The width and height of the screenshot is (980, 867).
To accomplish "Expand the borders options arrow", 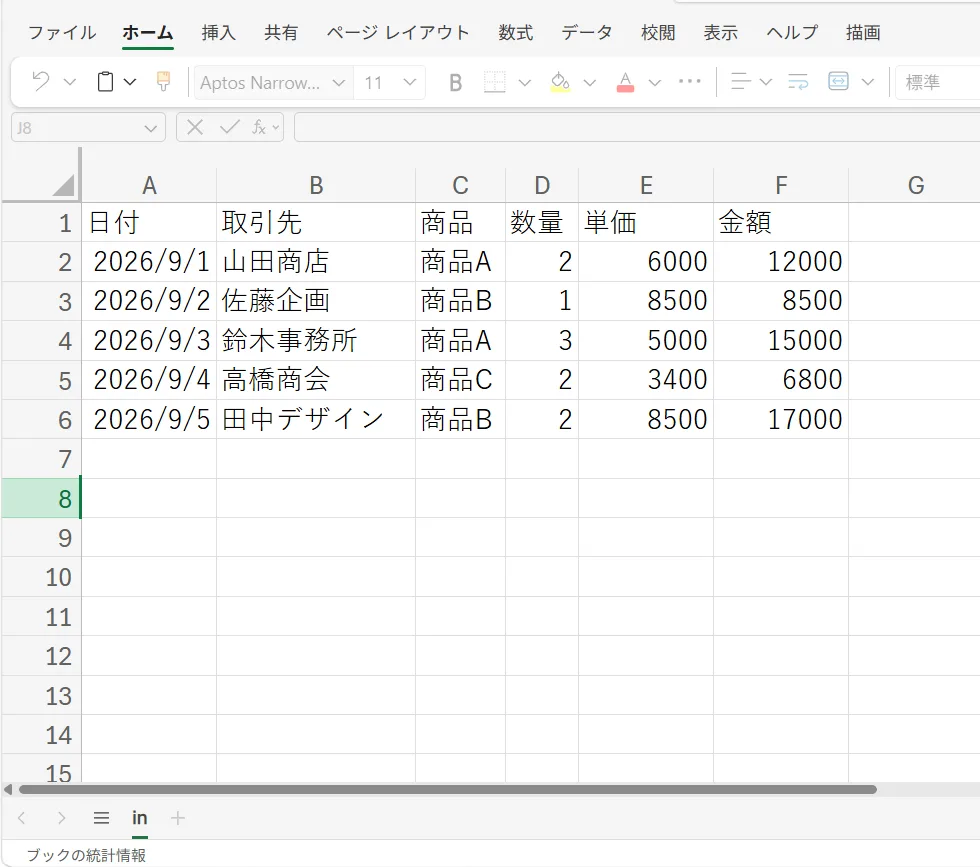I will pos(525,83).
